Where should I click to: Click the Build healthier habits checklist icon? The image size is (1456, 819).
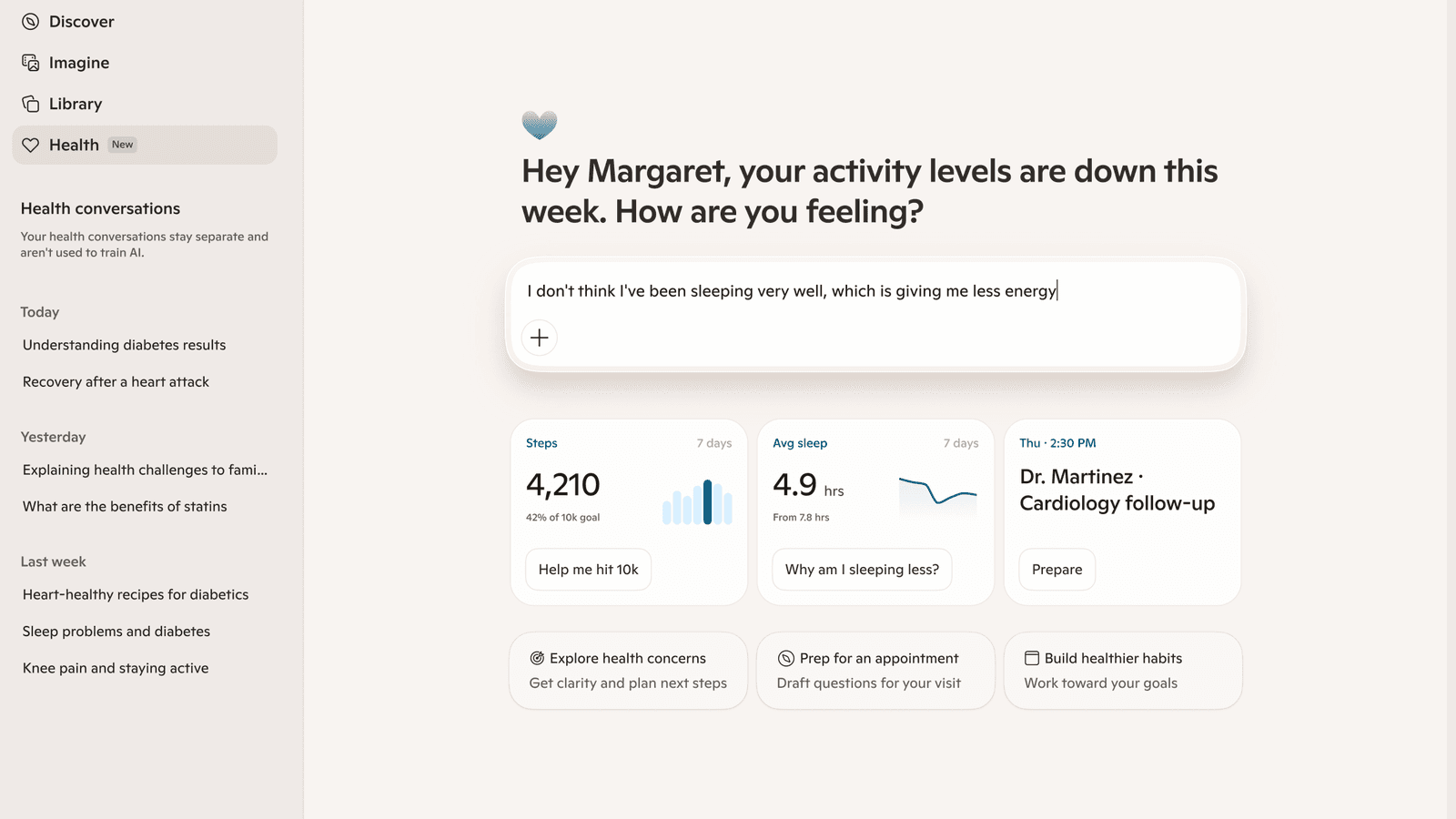click(x=1031, y=657)
